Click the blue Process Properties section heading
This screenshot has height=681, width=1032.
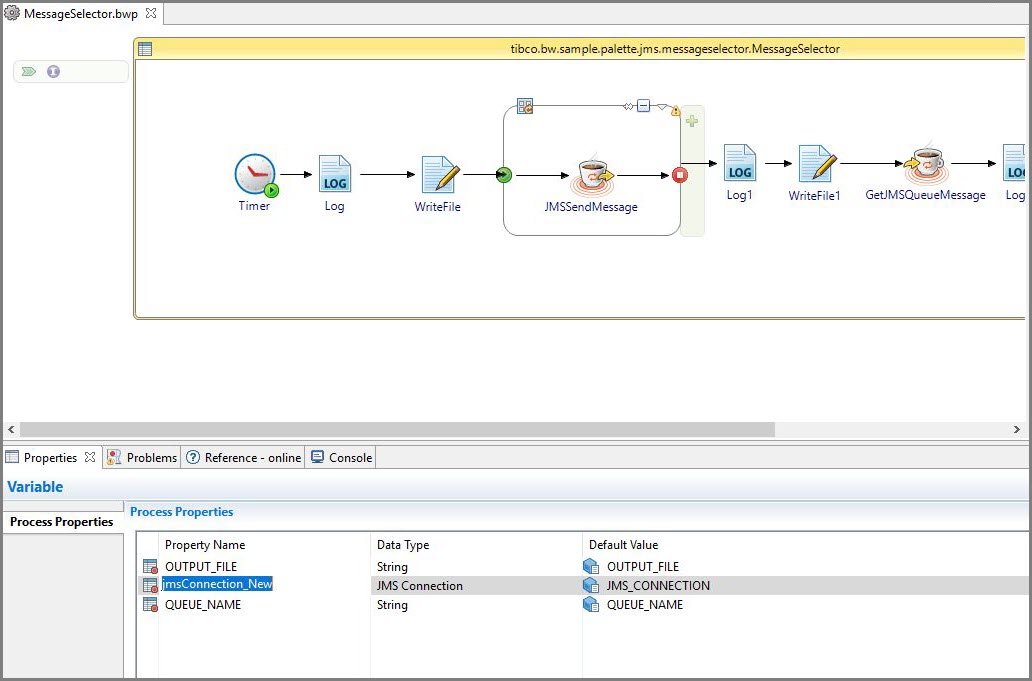182,512
